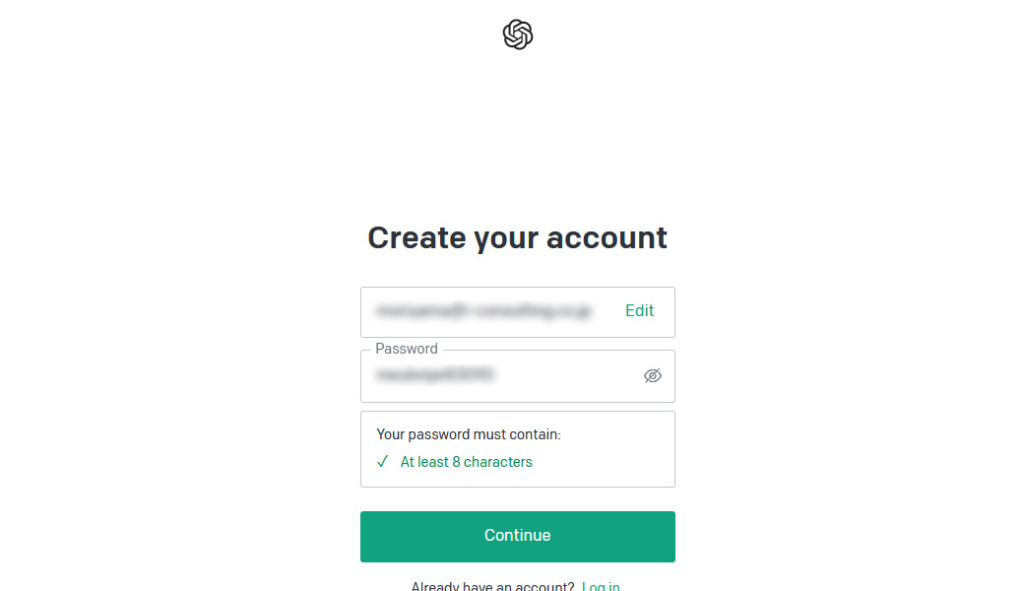1024x591 pixels.
Task: Click the Password field label
Action: coord(406,349)
